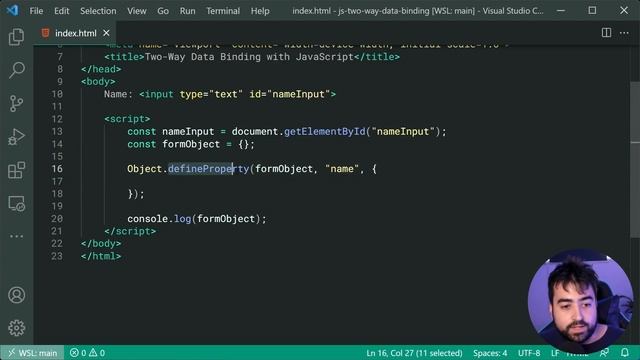Open the Run and Debug view
This screenshot has height=360, width=640.
pyautogui.click(x=16, y=137)
